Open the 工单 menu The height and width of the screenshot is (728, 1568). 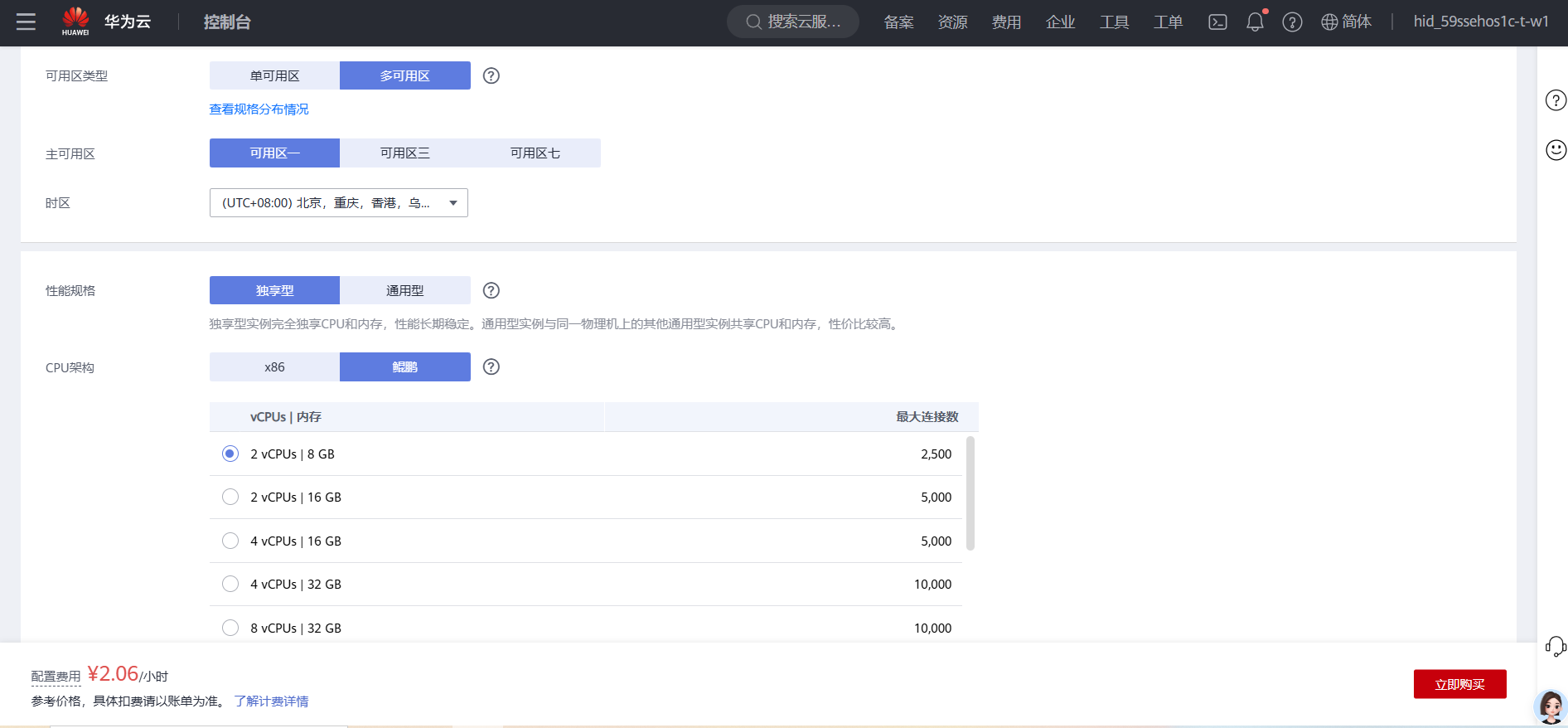coord(1168,22)
